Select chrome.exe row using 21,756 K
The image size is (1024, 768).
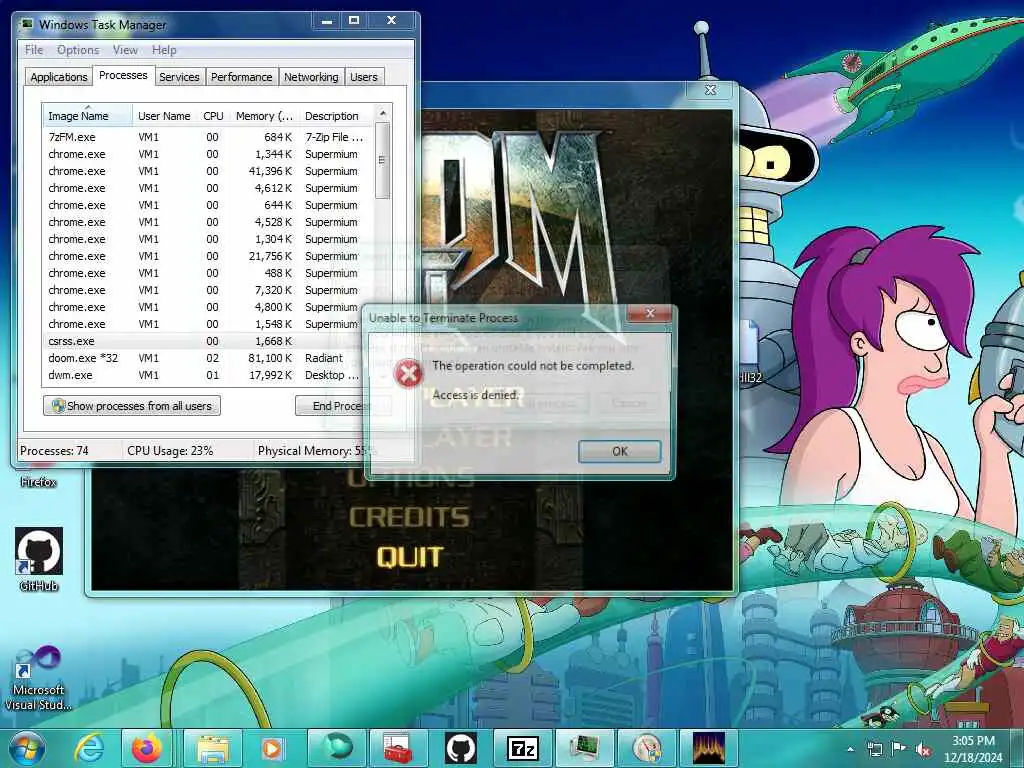pos(209,256)
